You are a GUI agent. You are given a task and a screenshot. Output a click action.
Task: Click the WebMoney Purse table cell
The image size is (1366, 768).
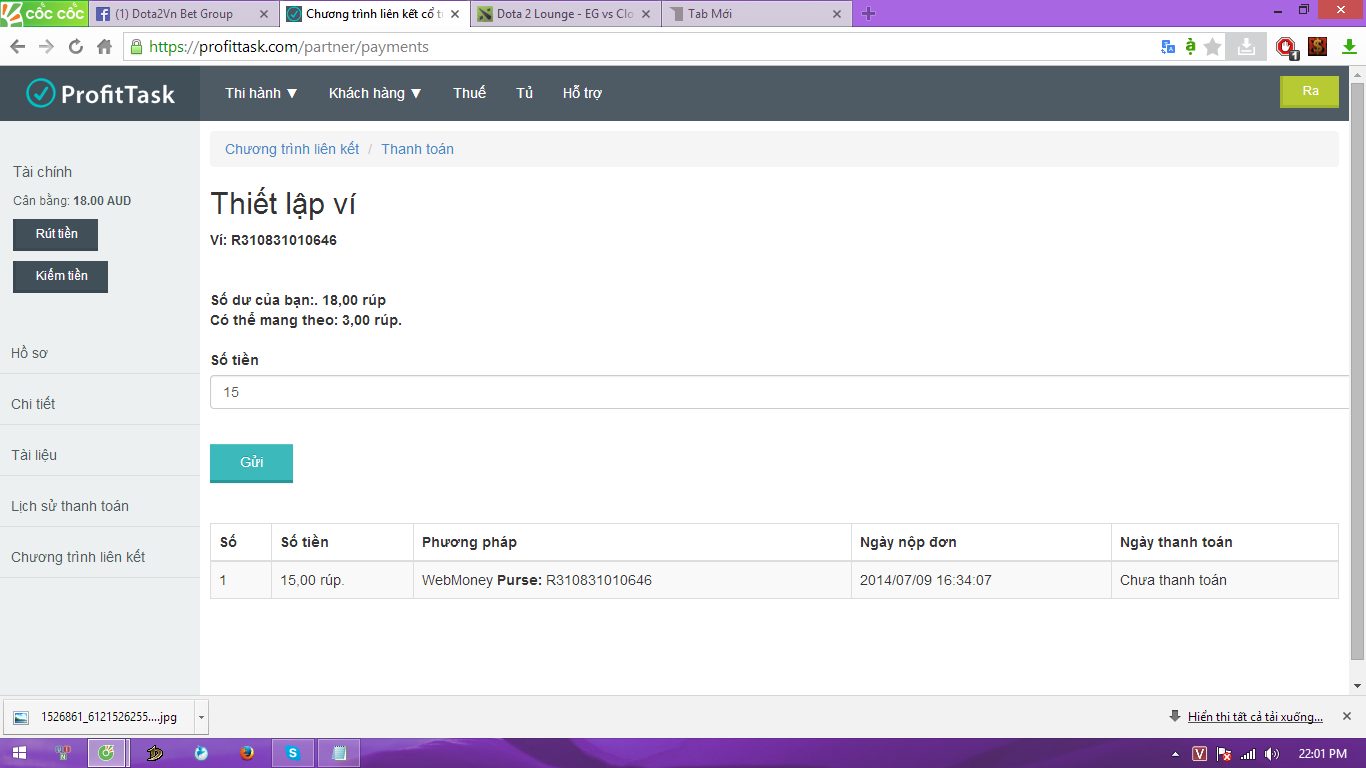click(x=632, y=580)
